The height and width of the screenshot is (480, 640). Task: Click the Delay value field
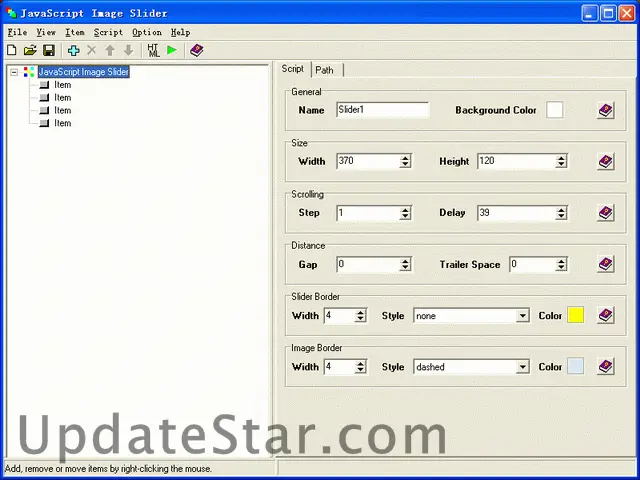(x=516, y=213)
